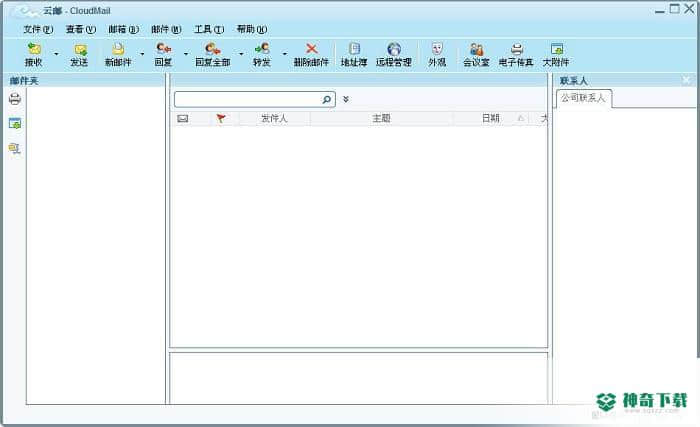The image size is (700, 427).
Task: Open the 转发 dropdown arrow
Action: pos(284,54)
